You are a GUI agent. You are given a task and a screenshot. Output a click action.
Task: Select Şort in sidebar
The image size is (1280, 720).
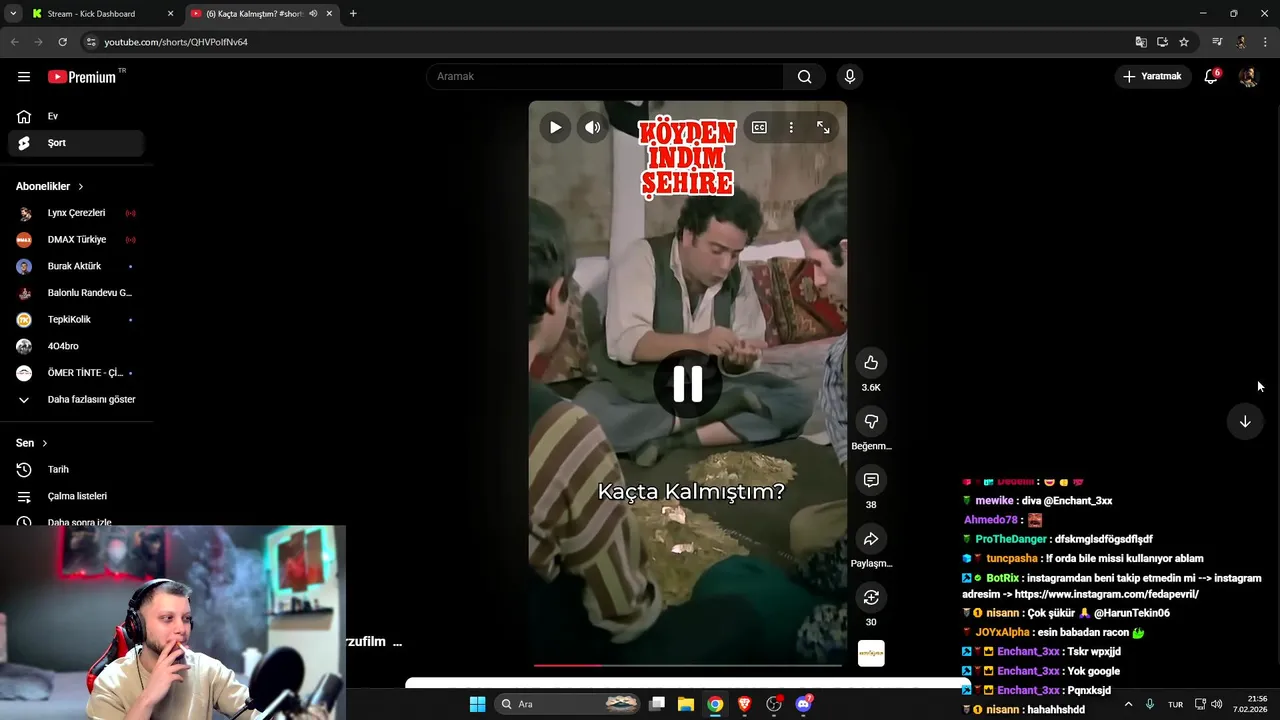point(76,143)
